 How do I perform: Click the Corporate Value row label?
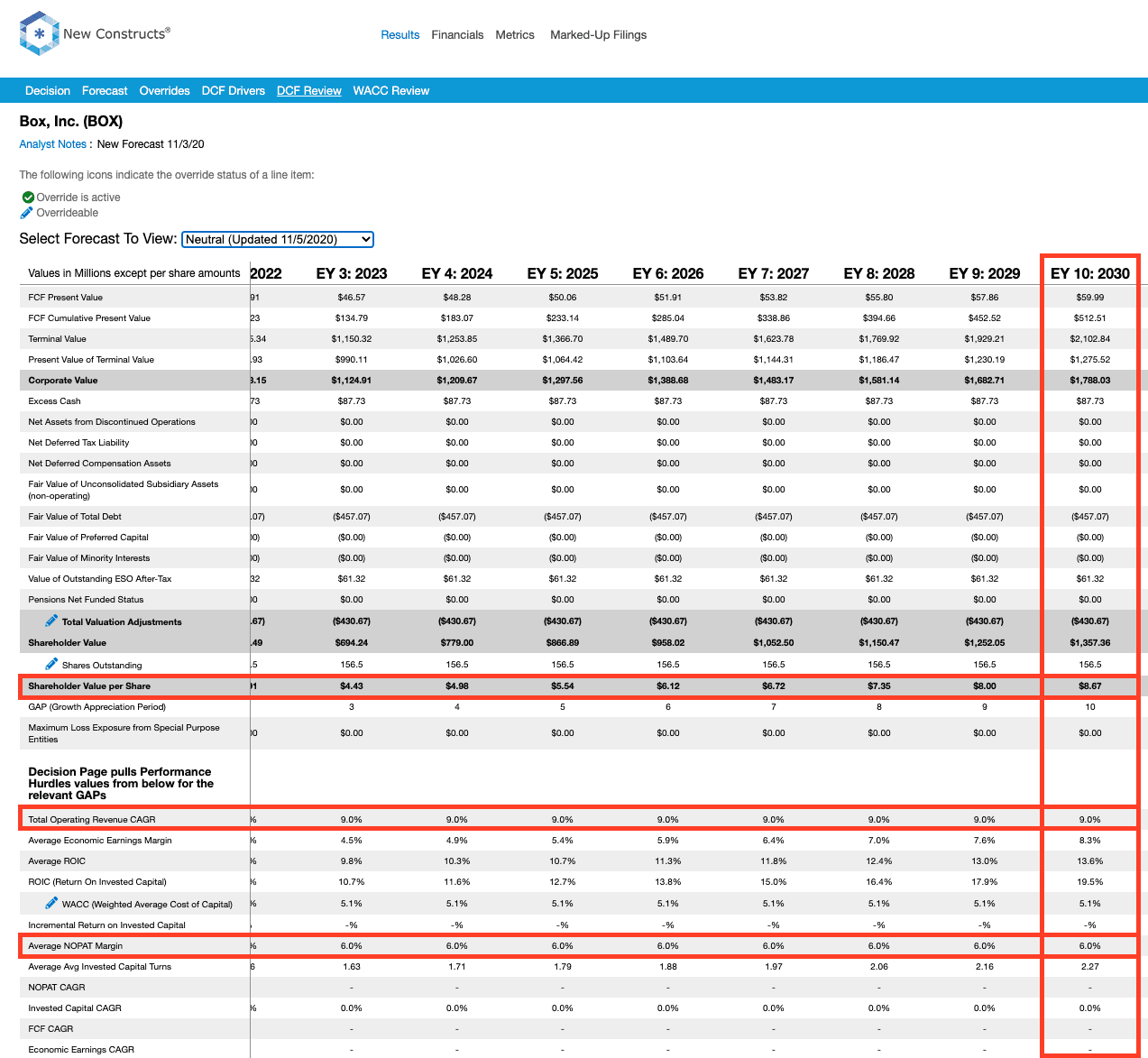coord(63,381)
